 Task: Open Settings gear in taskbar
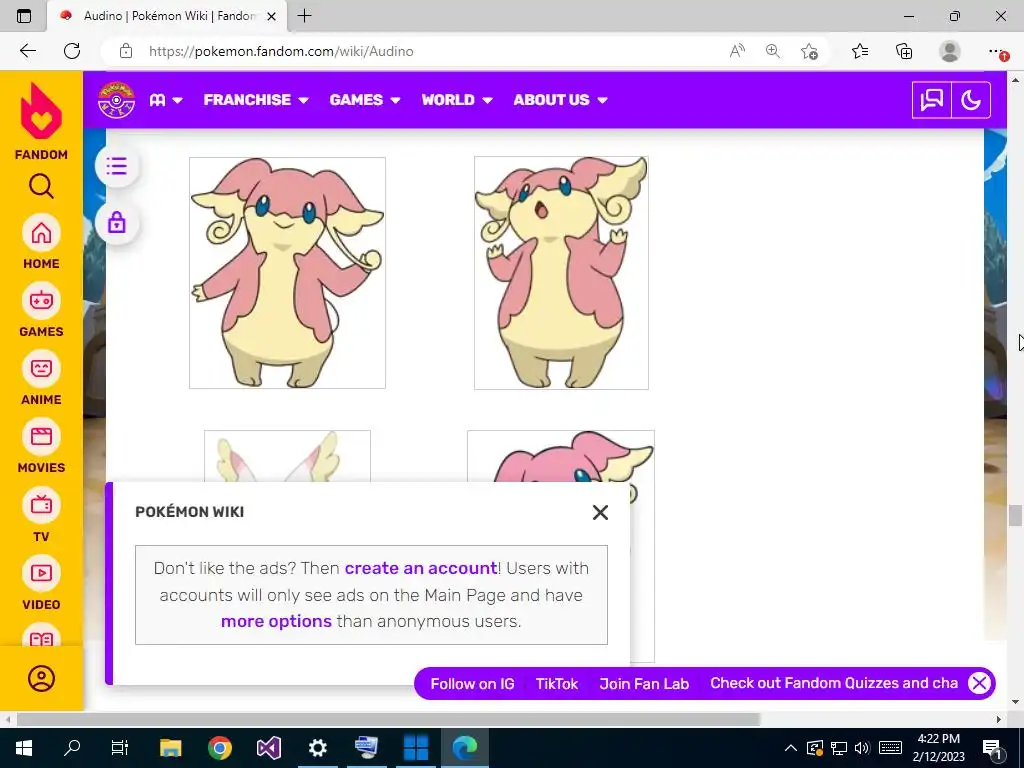click(317, 748)
